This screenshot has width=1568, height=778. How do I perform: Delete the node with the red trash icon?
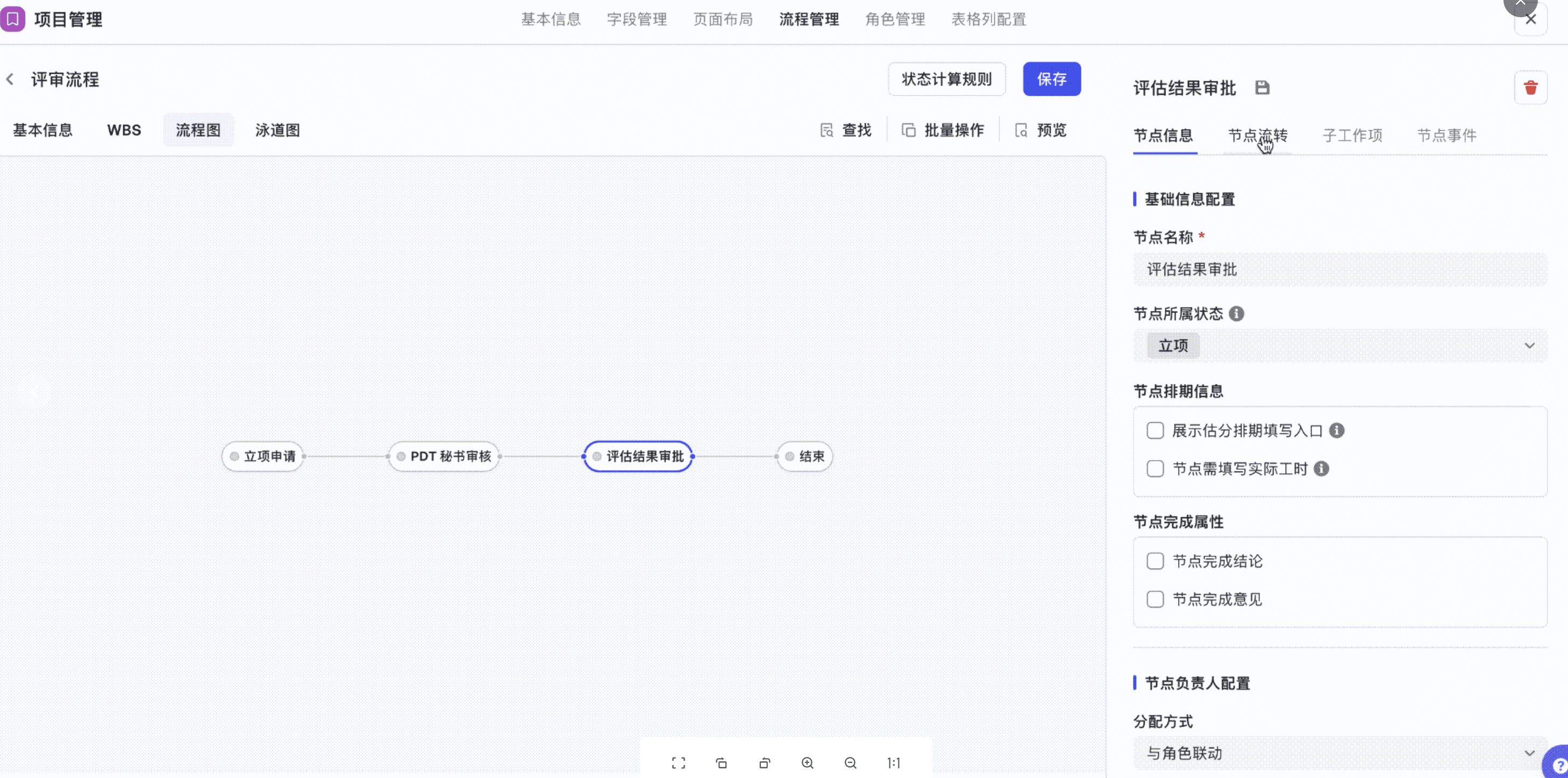coord(1530,88)
